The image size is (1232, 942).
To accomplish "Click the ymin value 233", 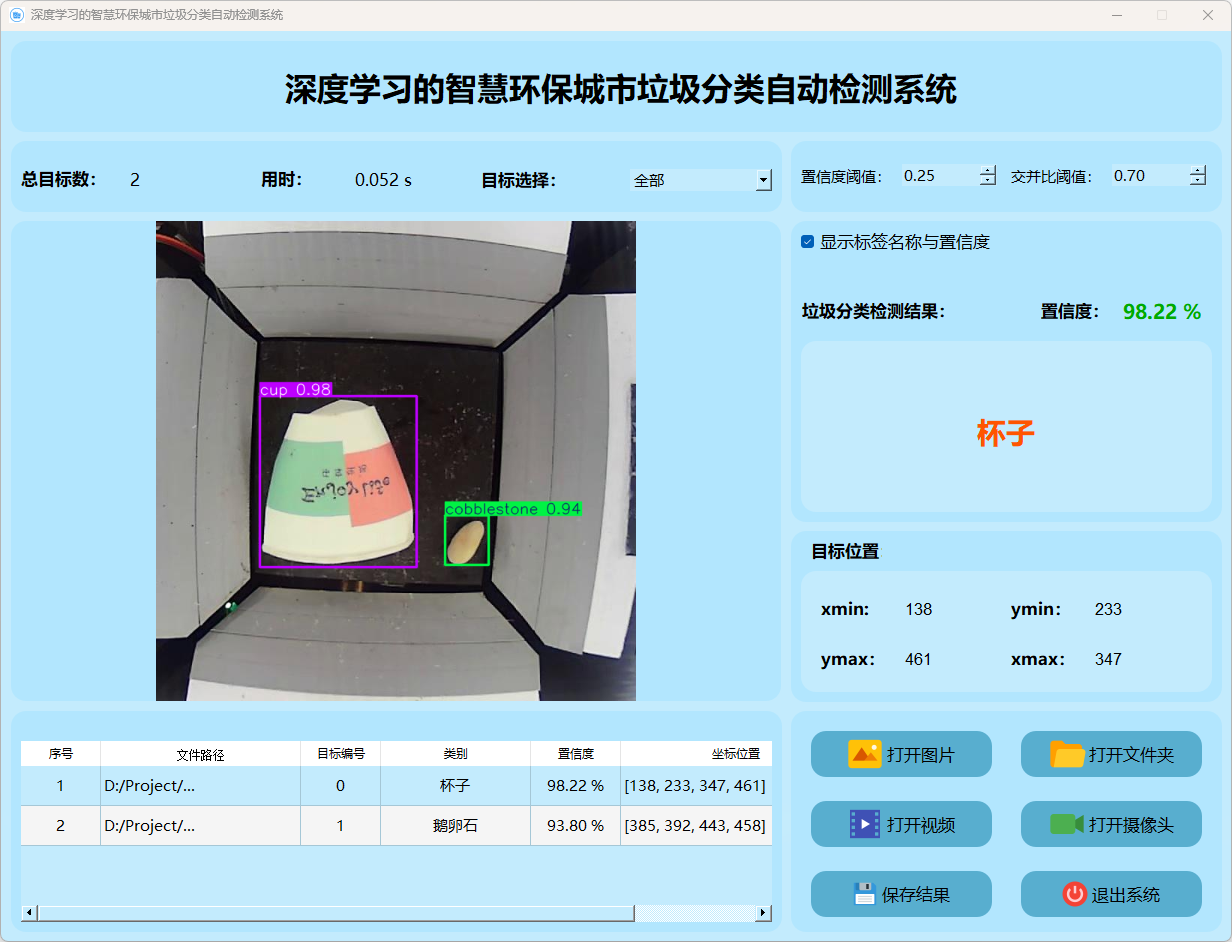I will click(1108, 609).
